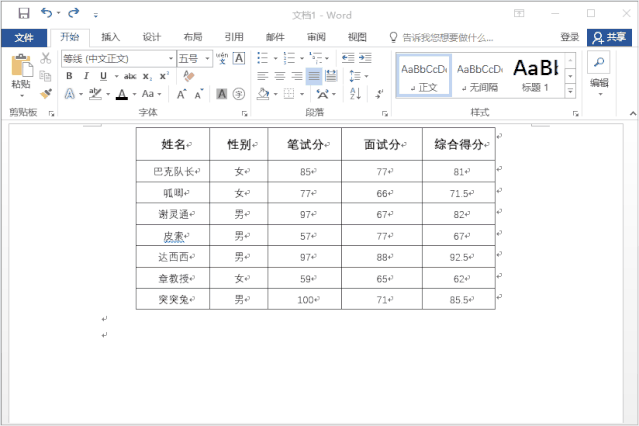Apply the red font color
The height and width of the screenshot is (426, 639).
pos(121,94)
